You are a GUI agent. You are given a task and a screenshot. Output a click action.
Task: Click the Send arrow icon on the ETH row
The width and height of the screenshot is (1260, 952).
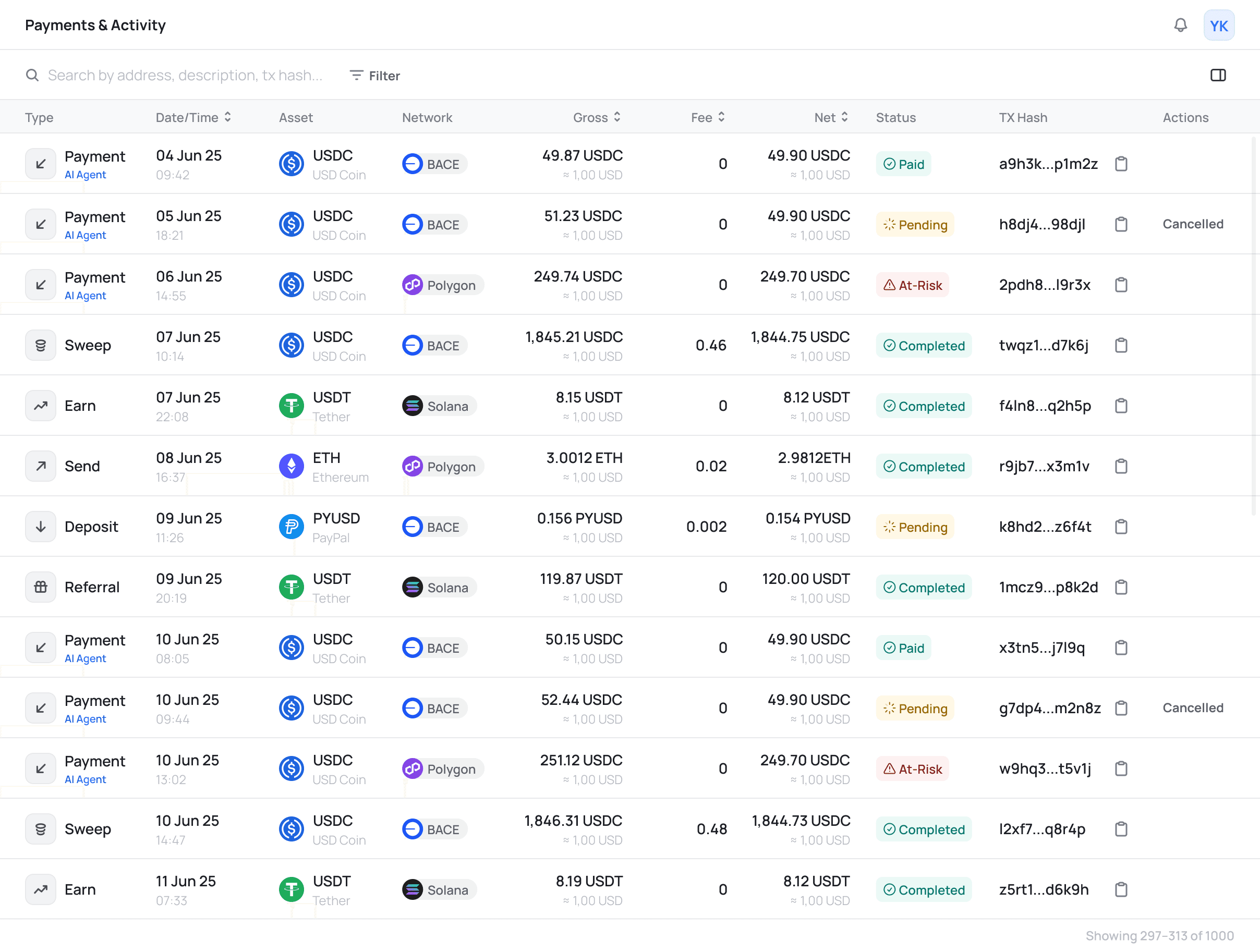[x=41, y=466]
